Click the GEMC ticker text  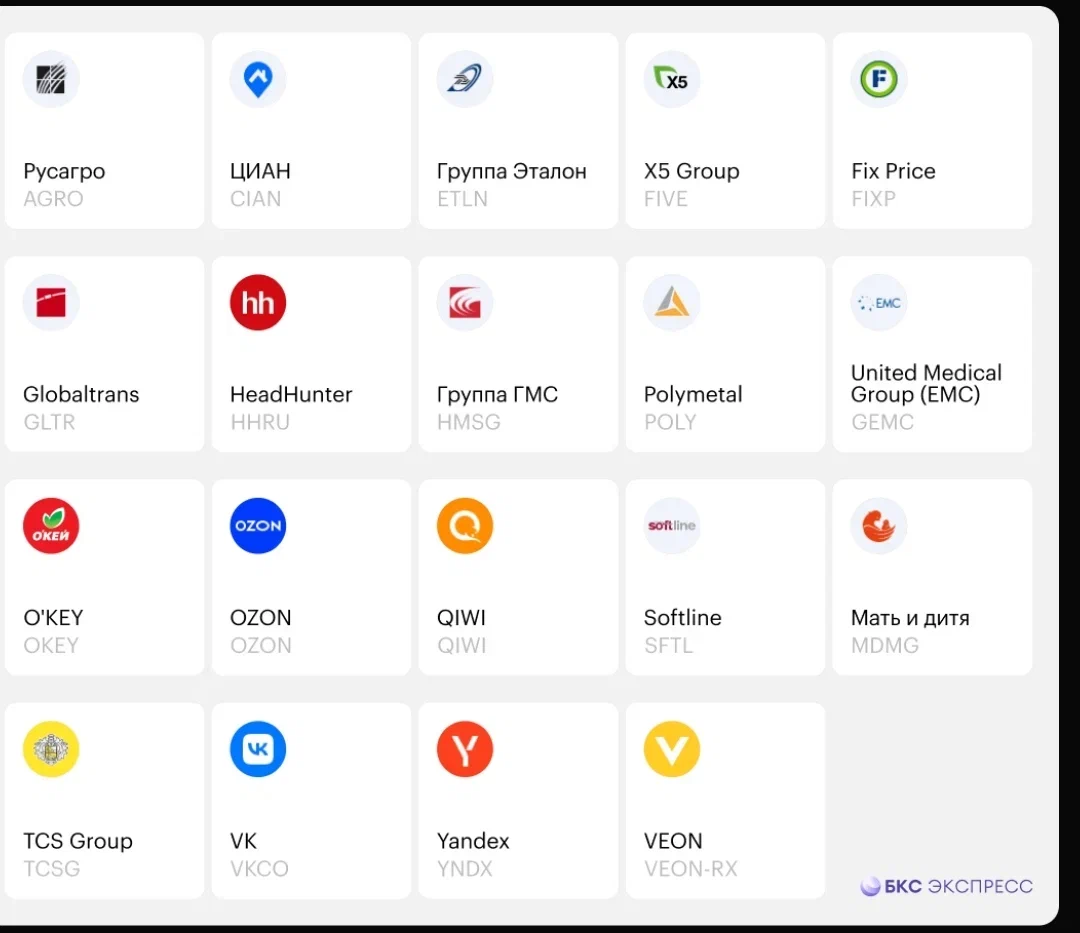[x=882, y=422]
